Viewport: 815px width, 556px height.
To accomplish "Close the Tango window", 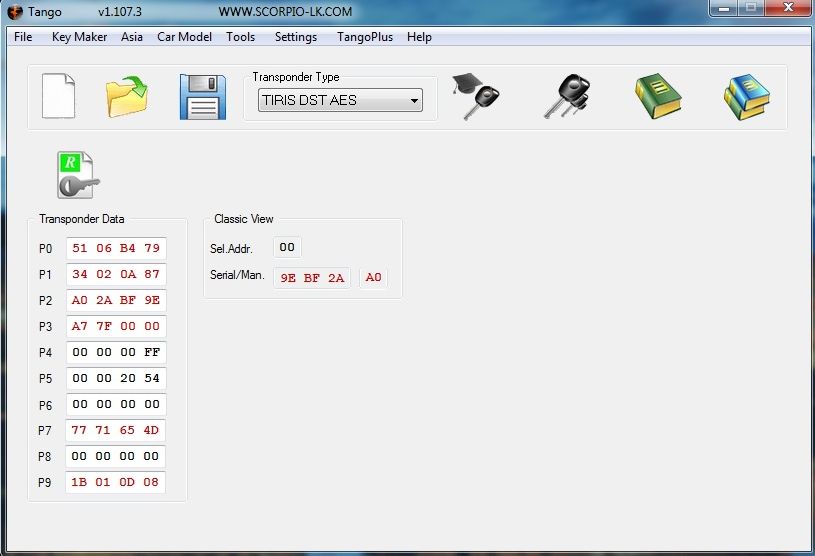I will click(788, 8).
